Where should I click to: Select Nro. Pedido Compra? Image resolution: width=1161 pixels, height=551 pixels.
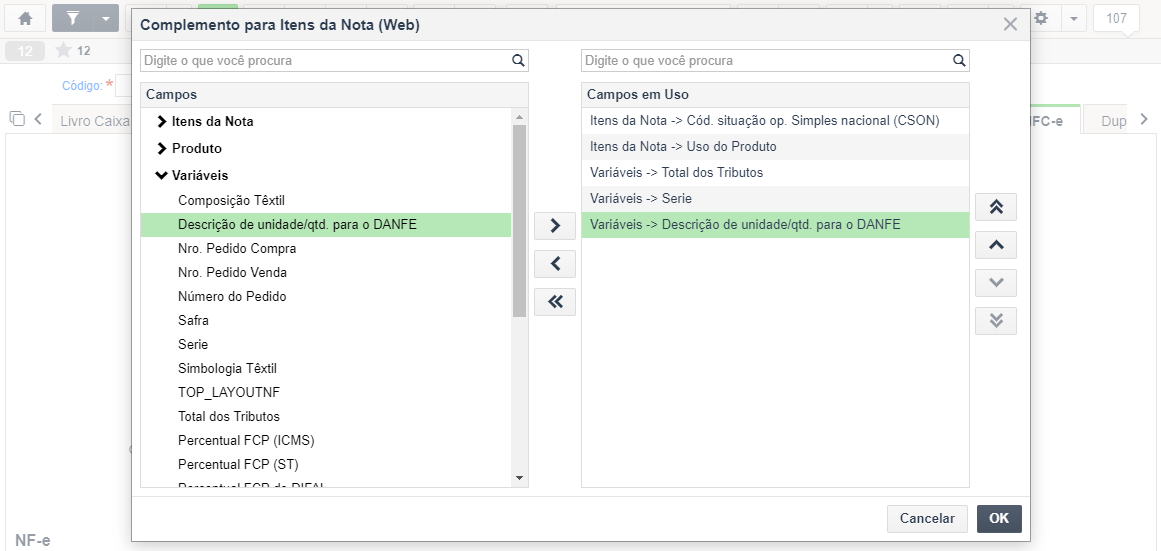[237, 249]
